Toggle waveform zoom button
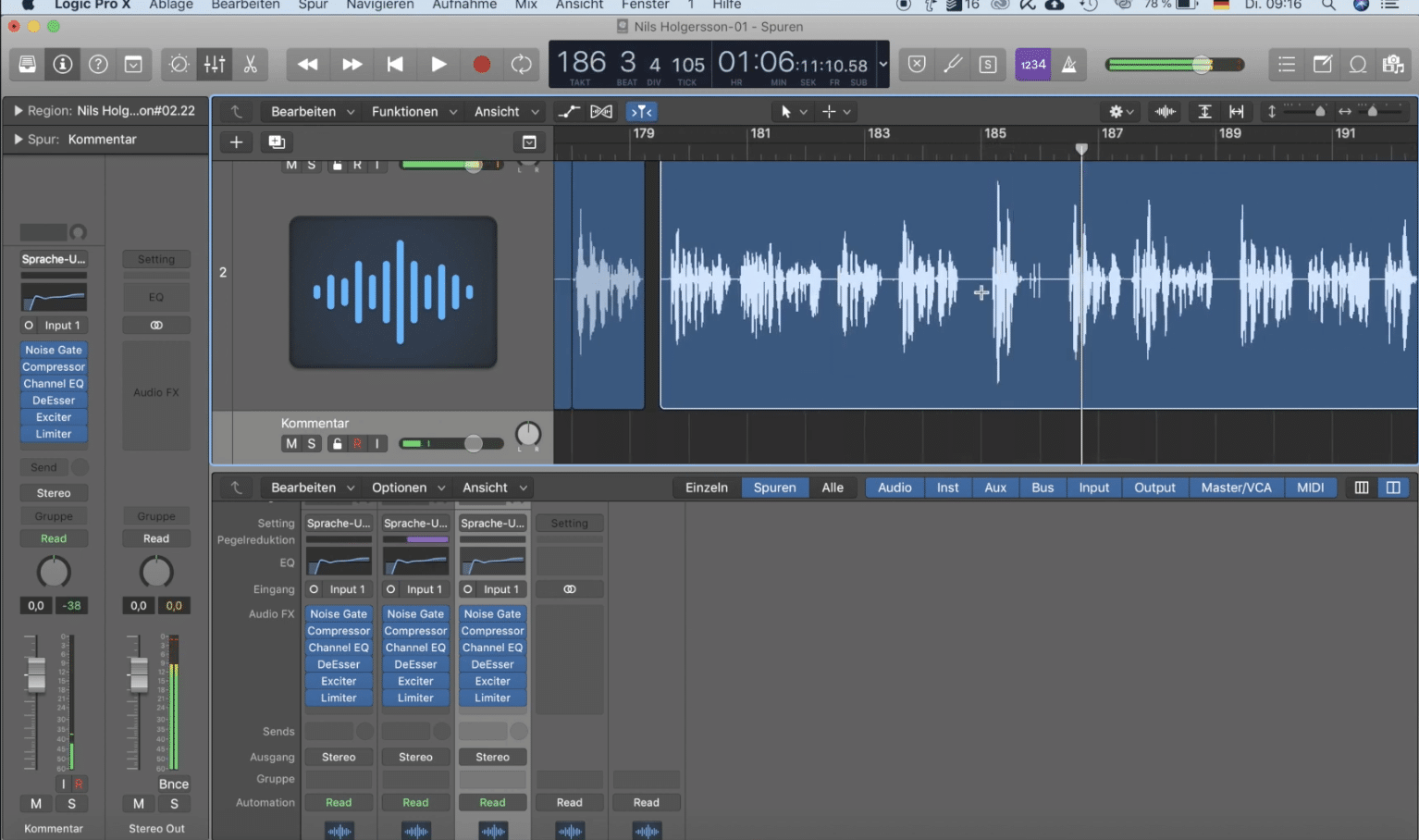The image size is (1419, 840). (x=1166, y=112)
